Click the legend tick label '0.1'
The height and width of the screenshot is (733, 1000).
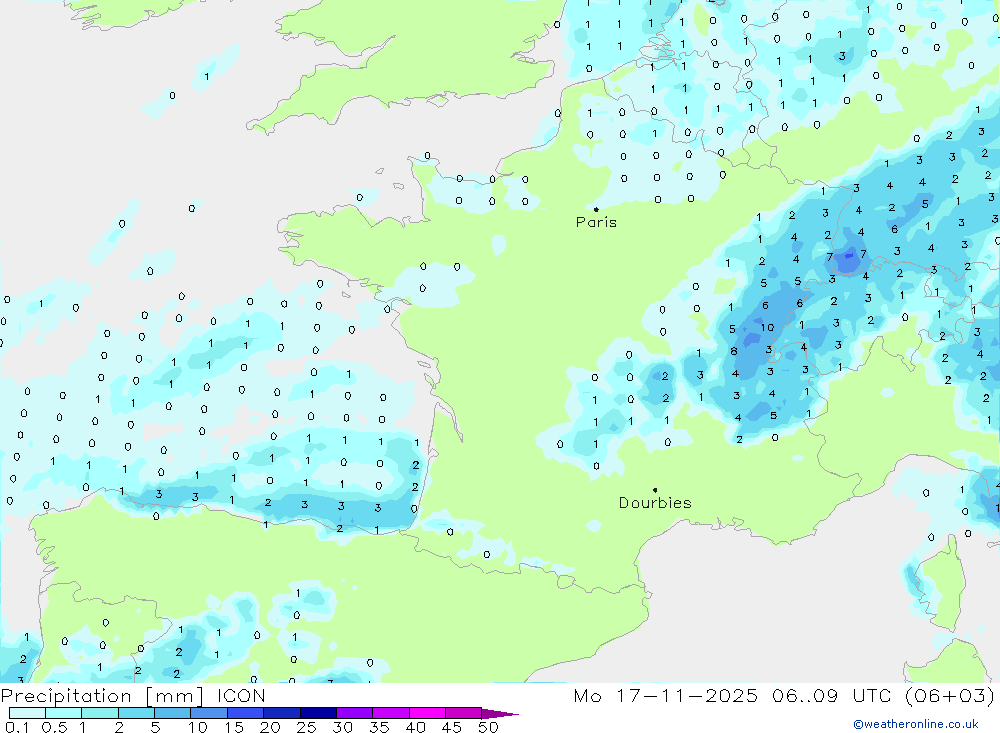(17, 727)
